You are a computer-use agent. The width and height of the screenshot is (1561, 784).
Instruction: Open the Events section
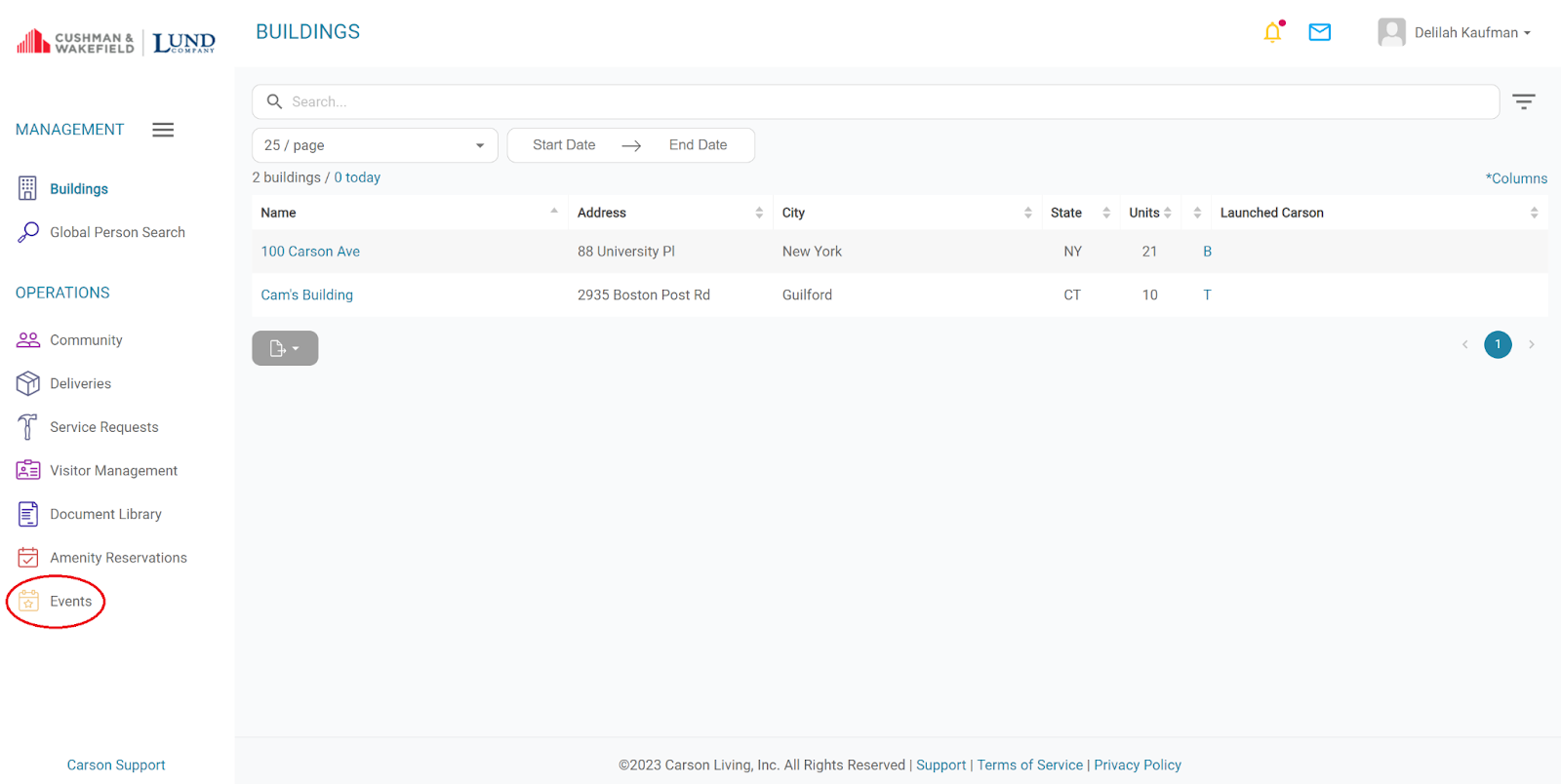point(70,602)
